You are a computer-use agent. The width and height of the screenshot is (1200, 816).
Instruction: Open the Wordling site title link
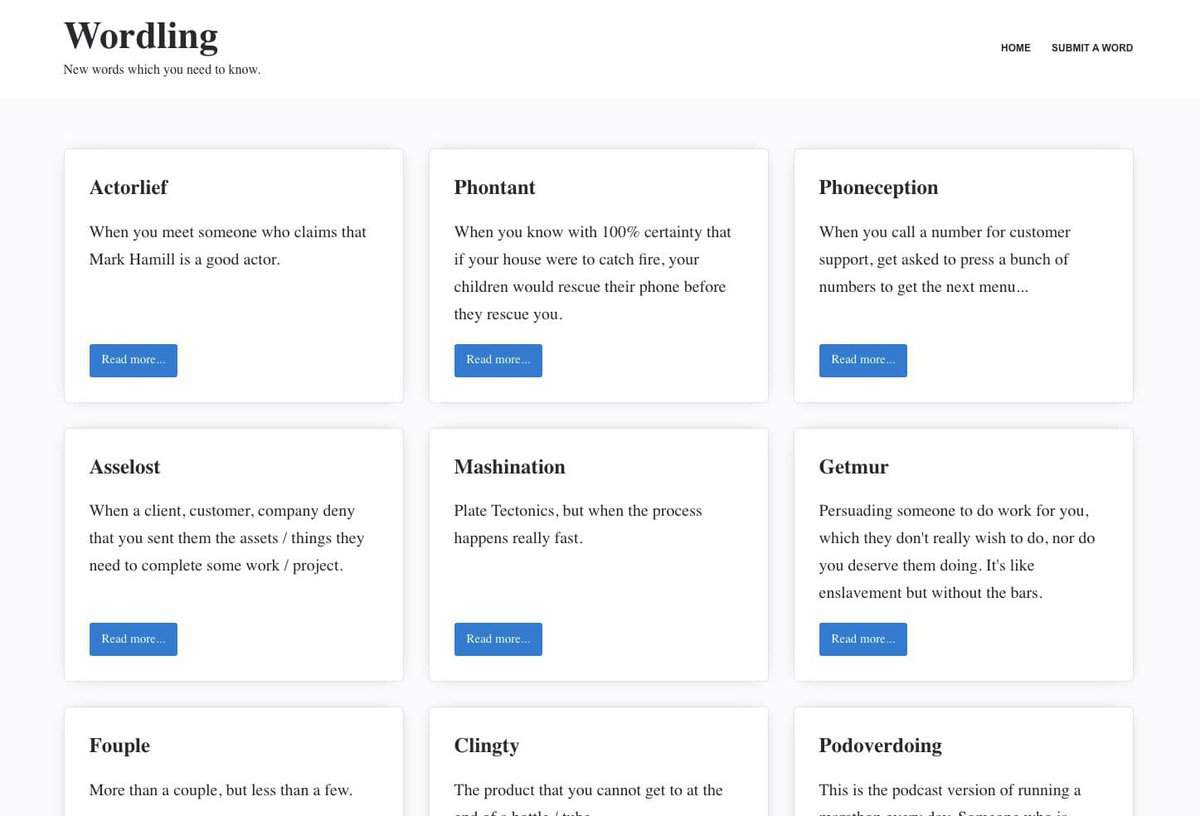pyautogui.click(x=141, y=36)
